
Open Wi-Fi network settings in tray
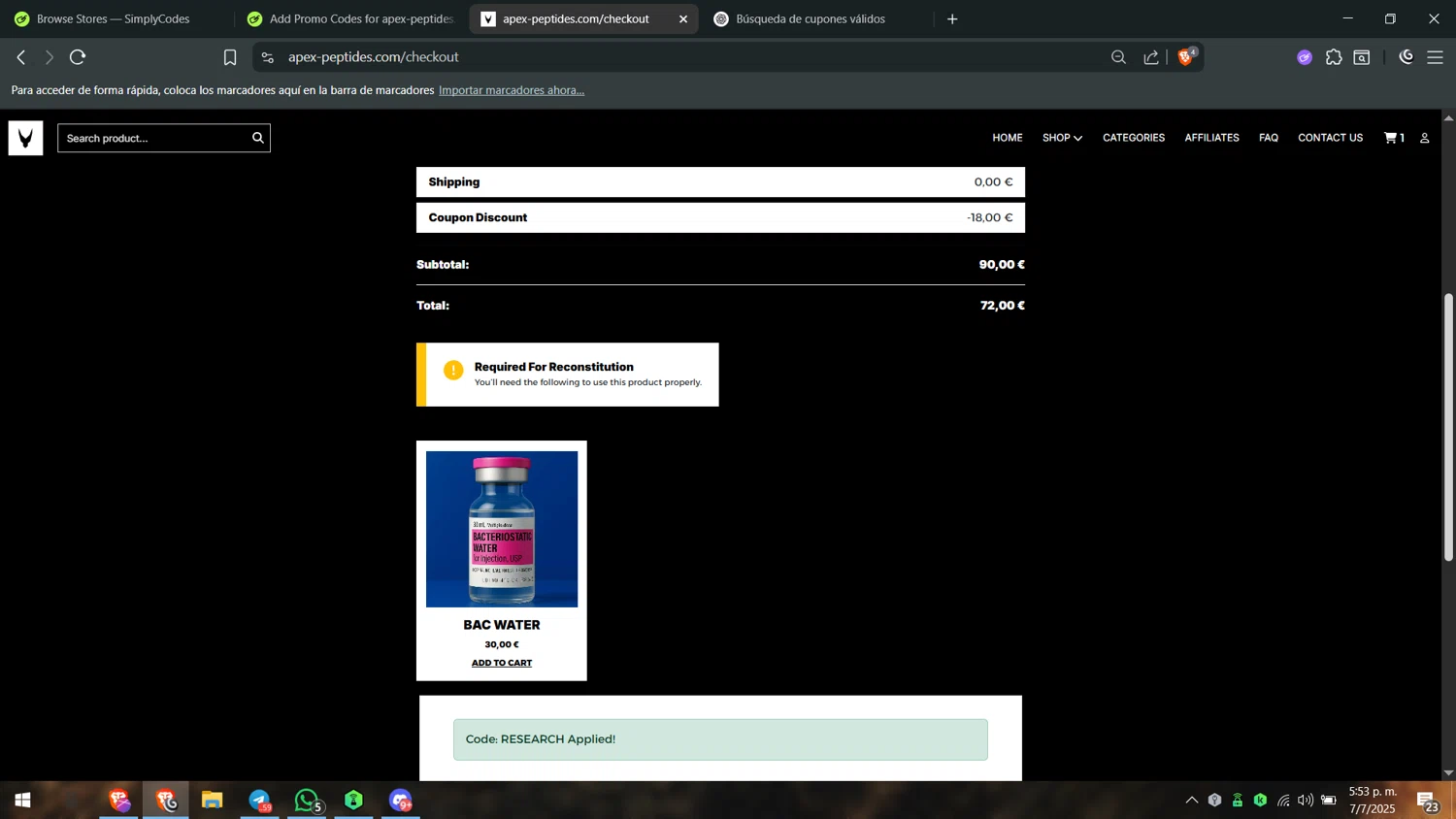(x=1283, y=801)
